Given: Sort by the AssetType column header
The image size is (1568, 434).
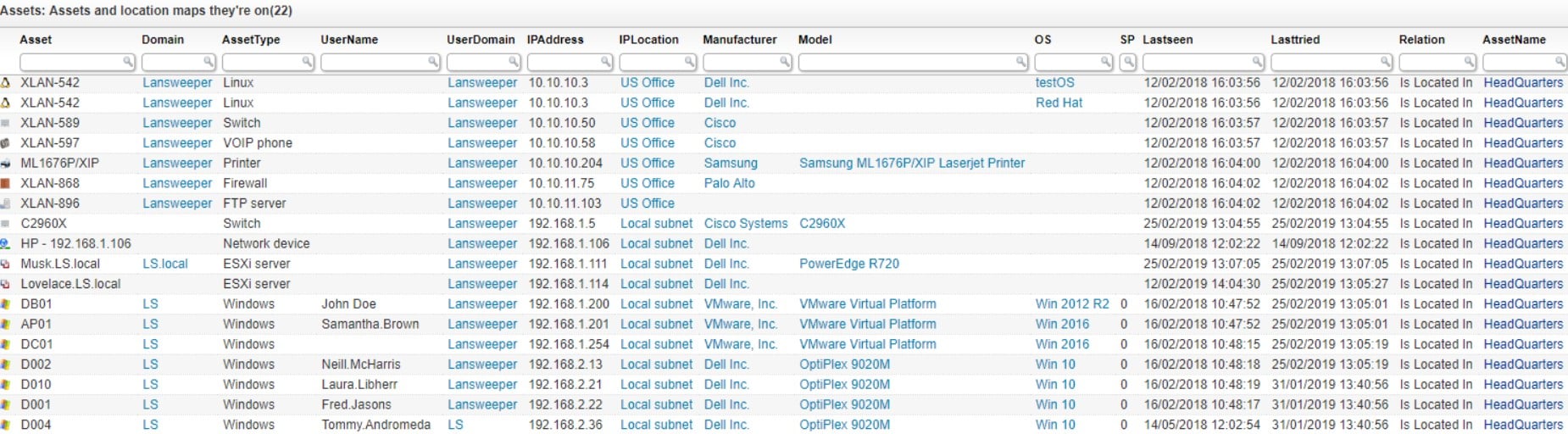Looking at the screenshot, I should (251, 40).
